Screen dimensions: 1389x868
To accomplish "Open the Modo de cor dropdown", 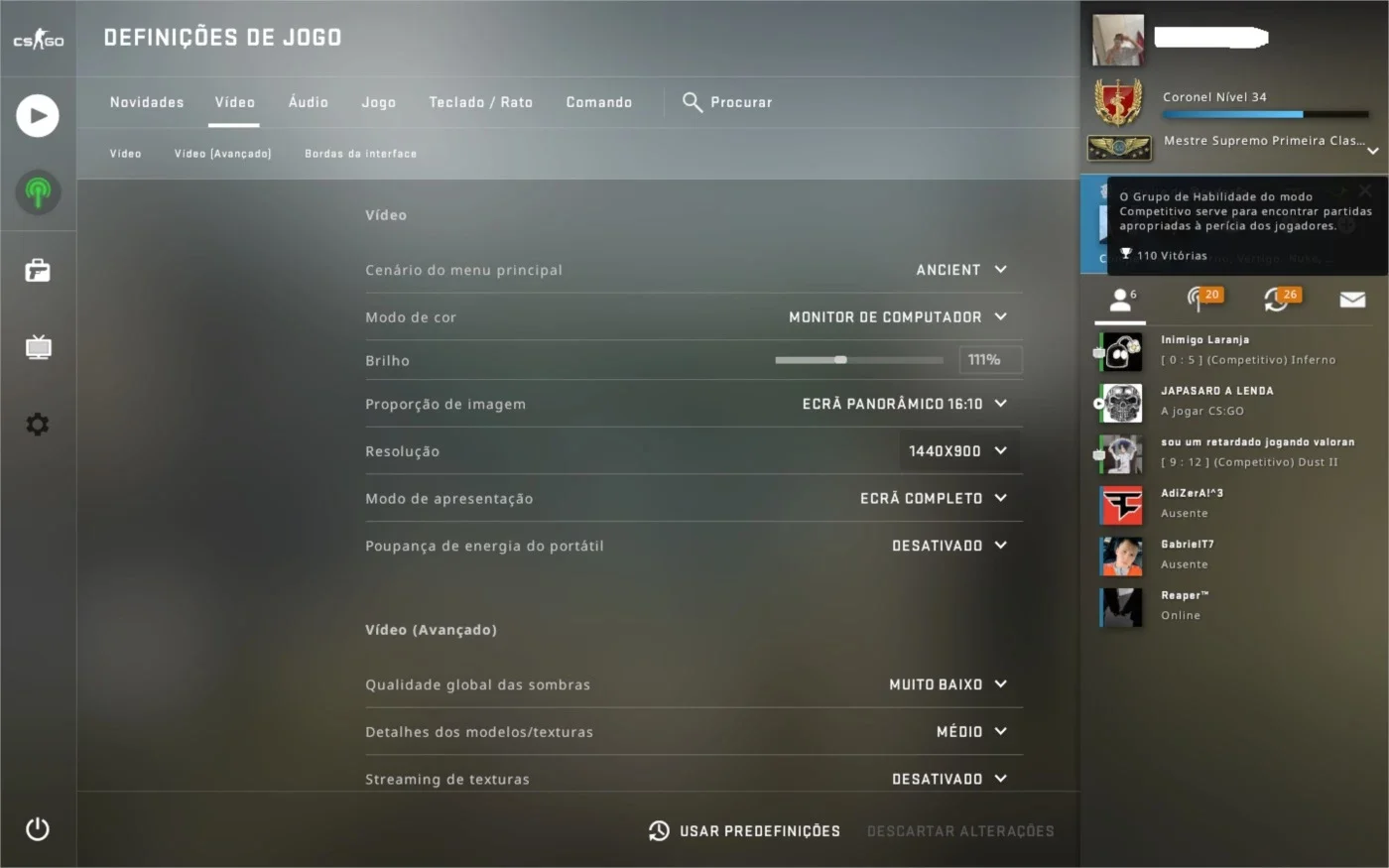I will (898, 317).
